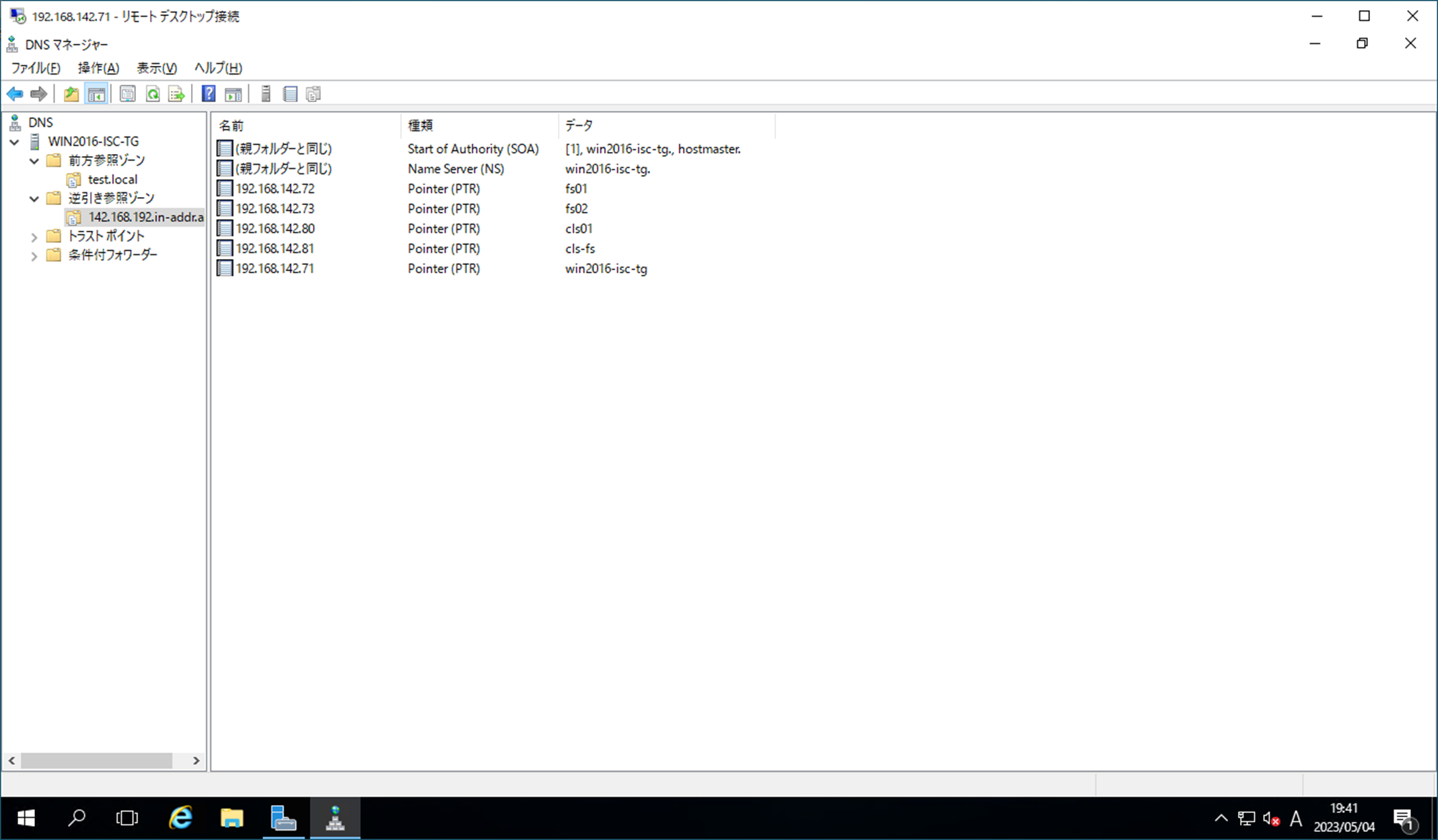Image resolution: width=1438 pixels, height=840 pixels.
Task: Click the Export list toolbar icon
Action: [x=176, y=94]
